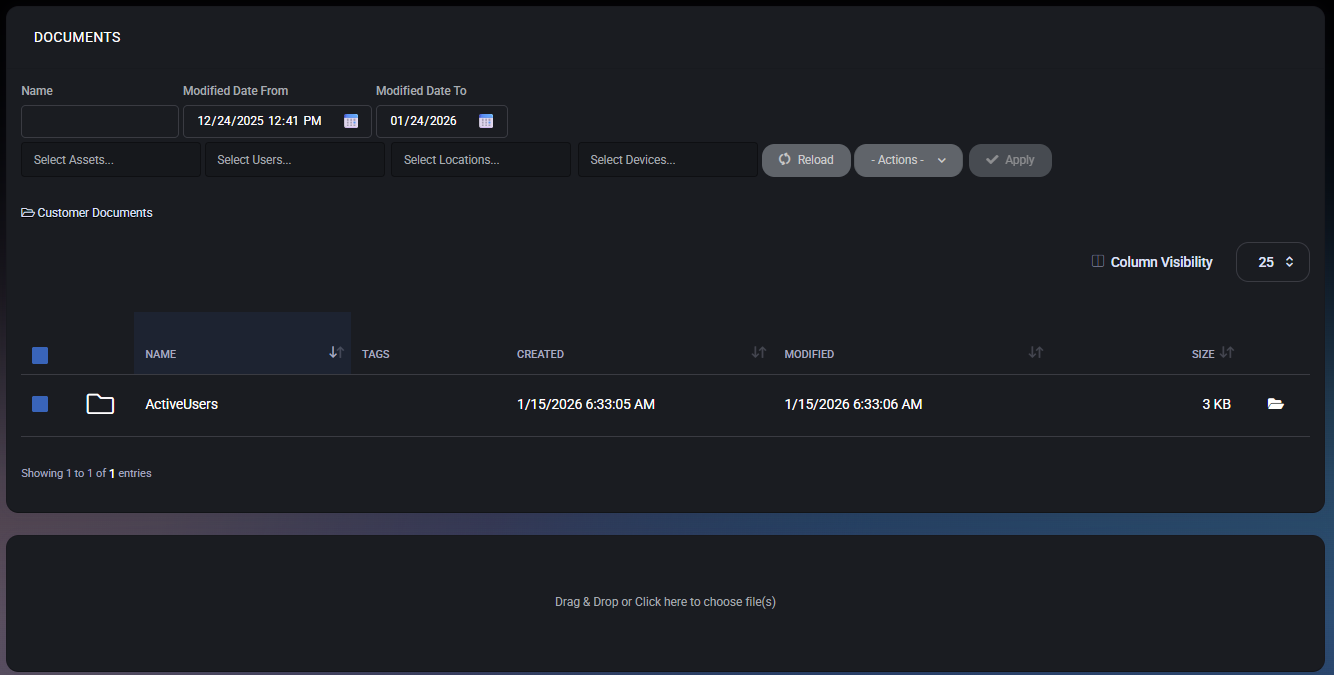Sort by Name column arrow icon
This screenshot has width=1334, height=675.
[x=336, y=353]
